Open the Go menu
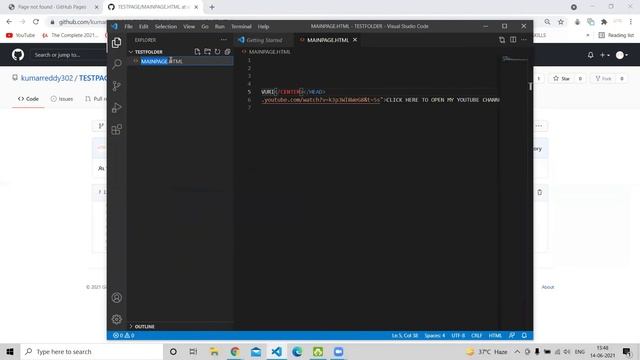640x360 pixels. pos(205,26)
